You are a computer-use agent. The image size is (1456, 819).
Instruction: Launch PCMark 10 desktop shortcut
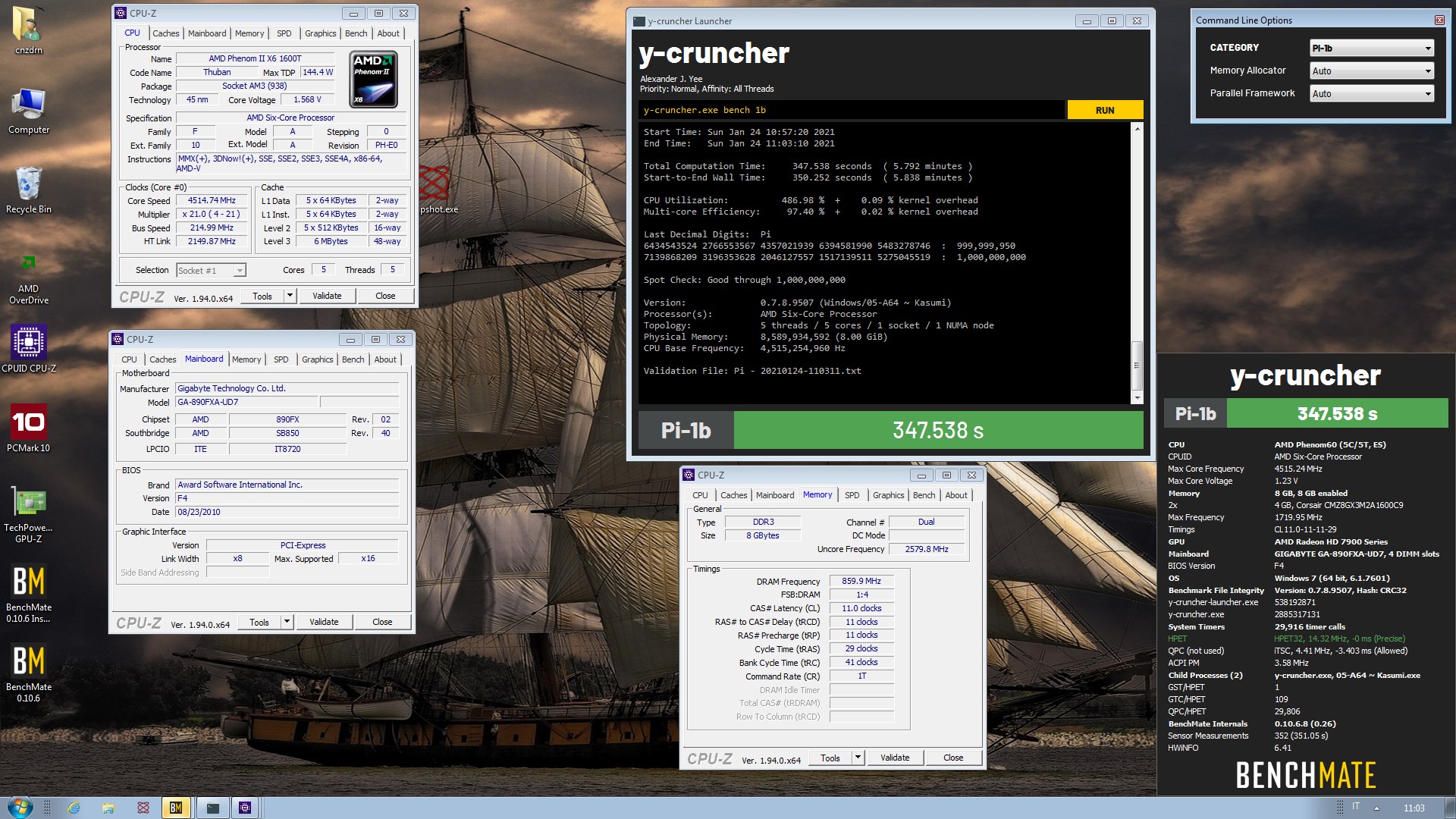(28, 428)
